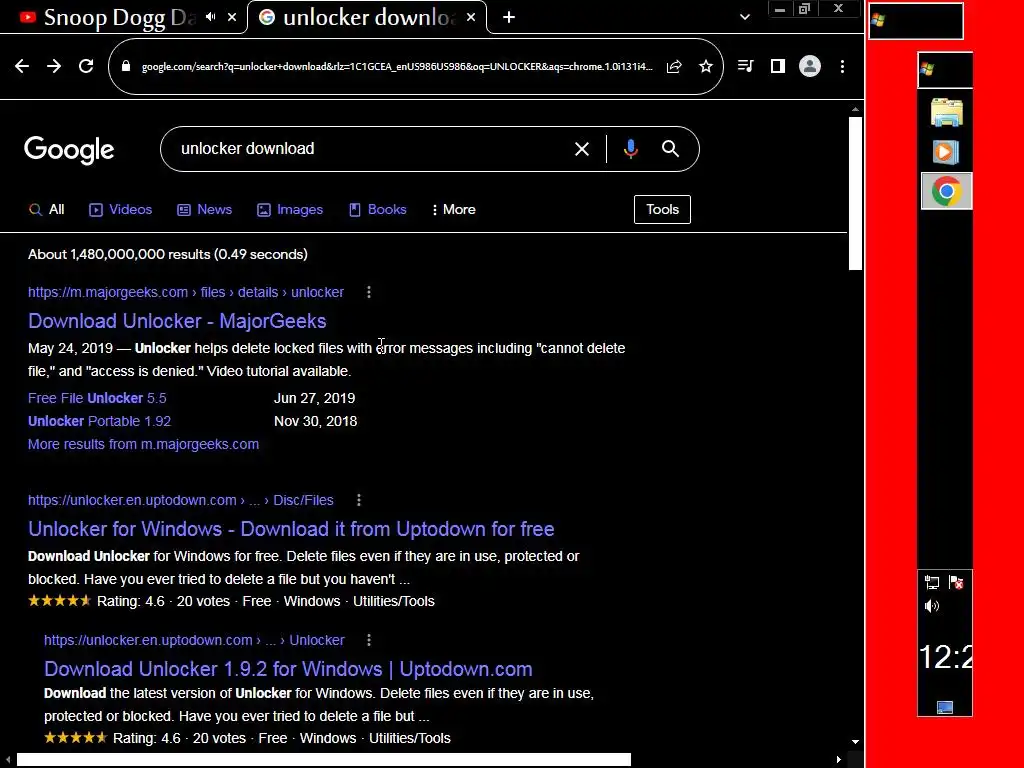Open More results from m.majorgeeks.com
Screen dimensions: 1024x768
[144, 444]
